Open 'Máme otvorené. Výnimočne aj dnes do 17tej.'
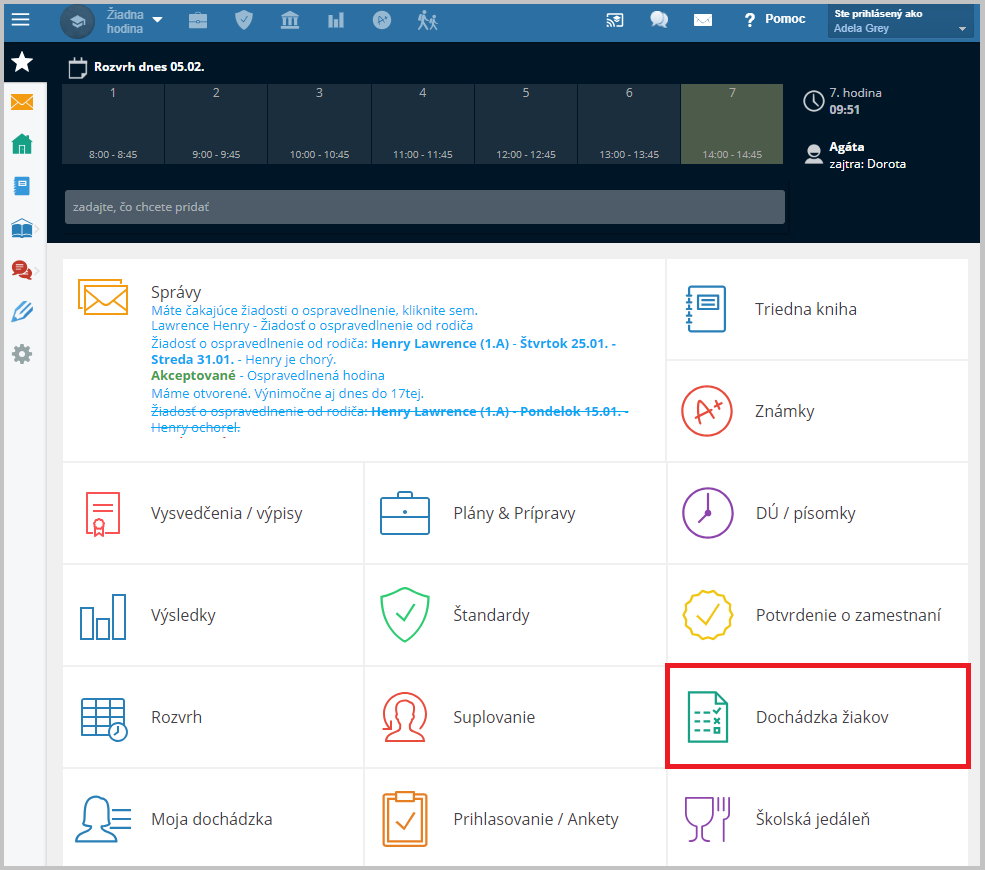The image size is (985, 870). [287, 393]
